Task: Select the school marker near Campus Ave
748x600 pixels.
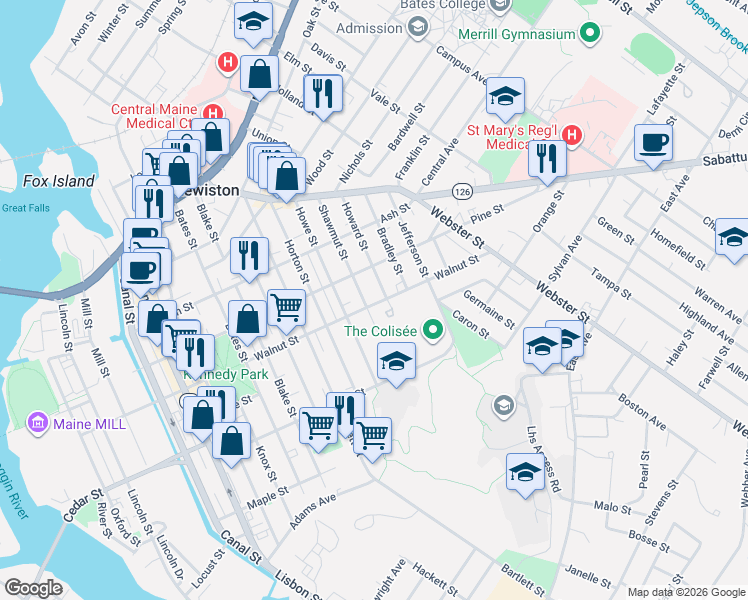Action: click(x=505, y=99)
